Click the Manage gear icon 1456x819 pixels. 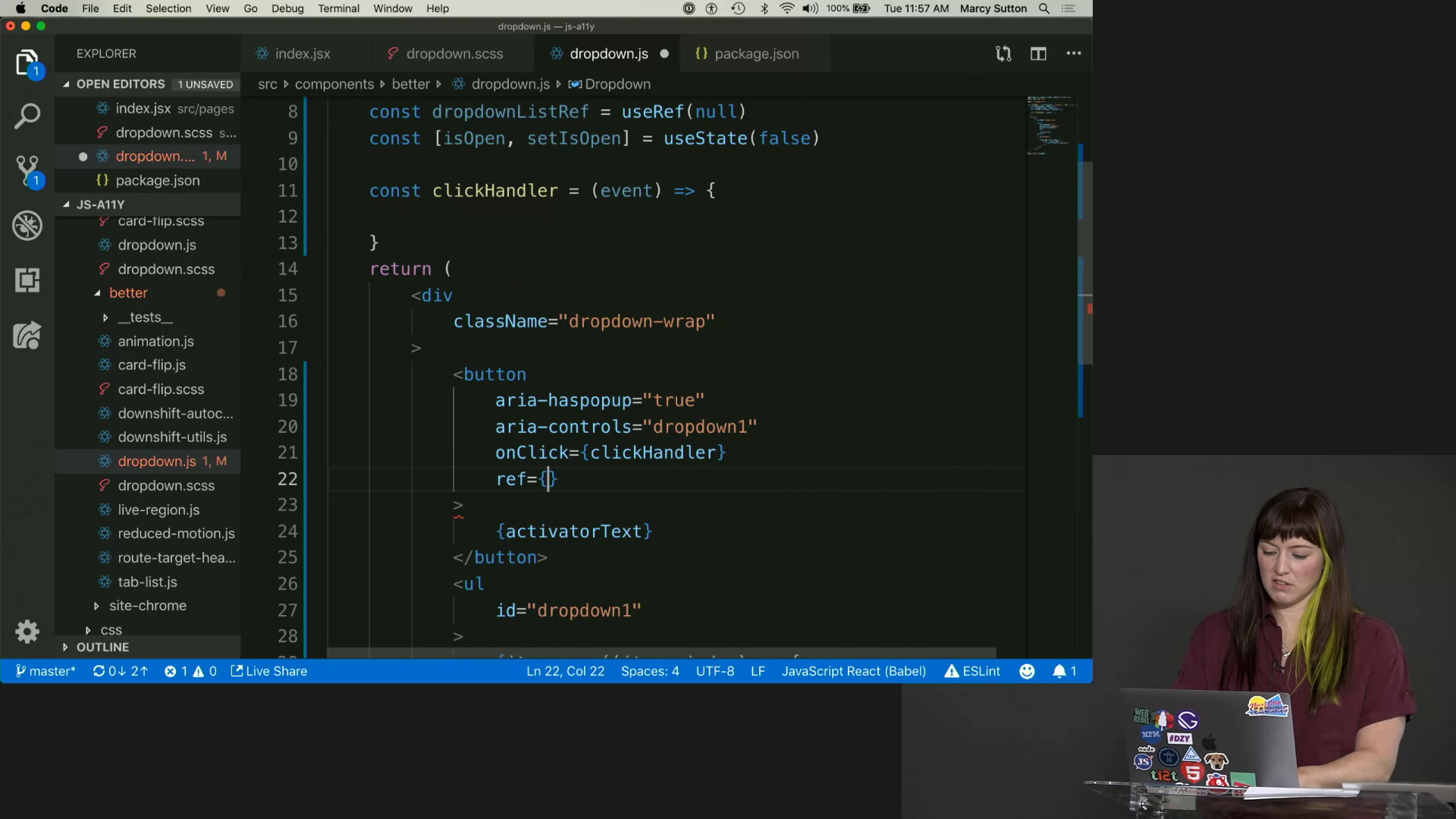[x=27, y=632]
